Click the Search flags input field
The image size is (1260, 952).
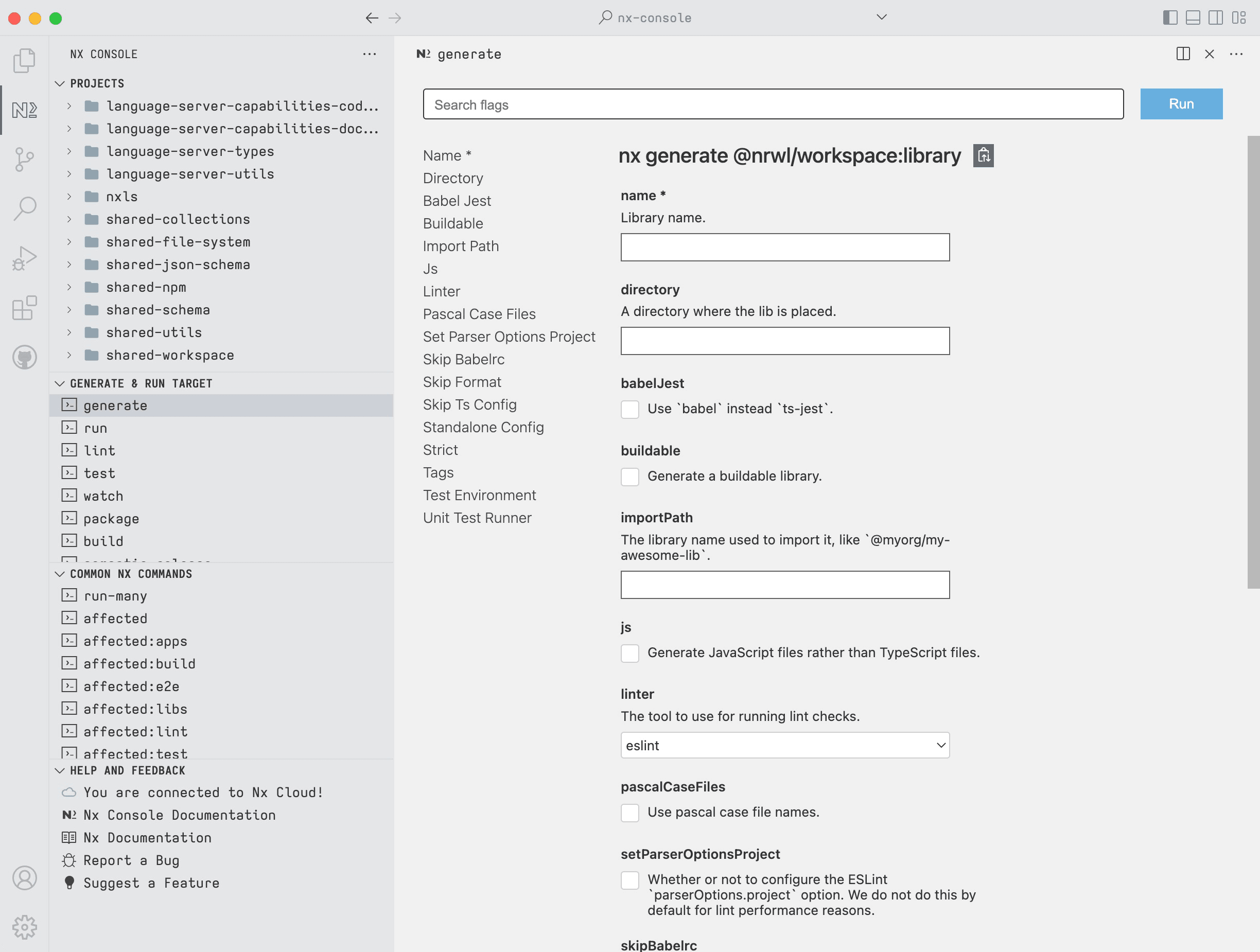[773, 104]
